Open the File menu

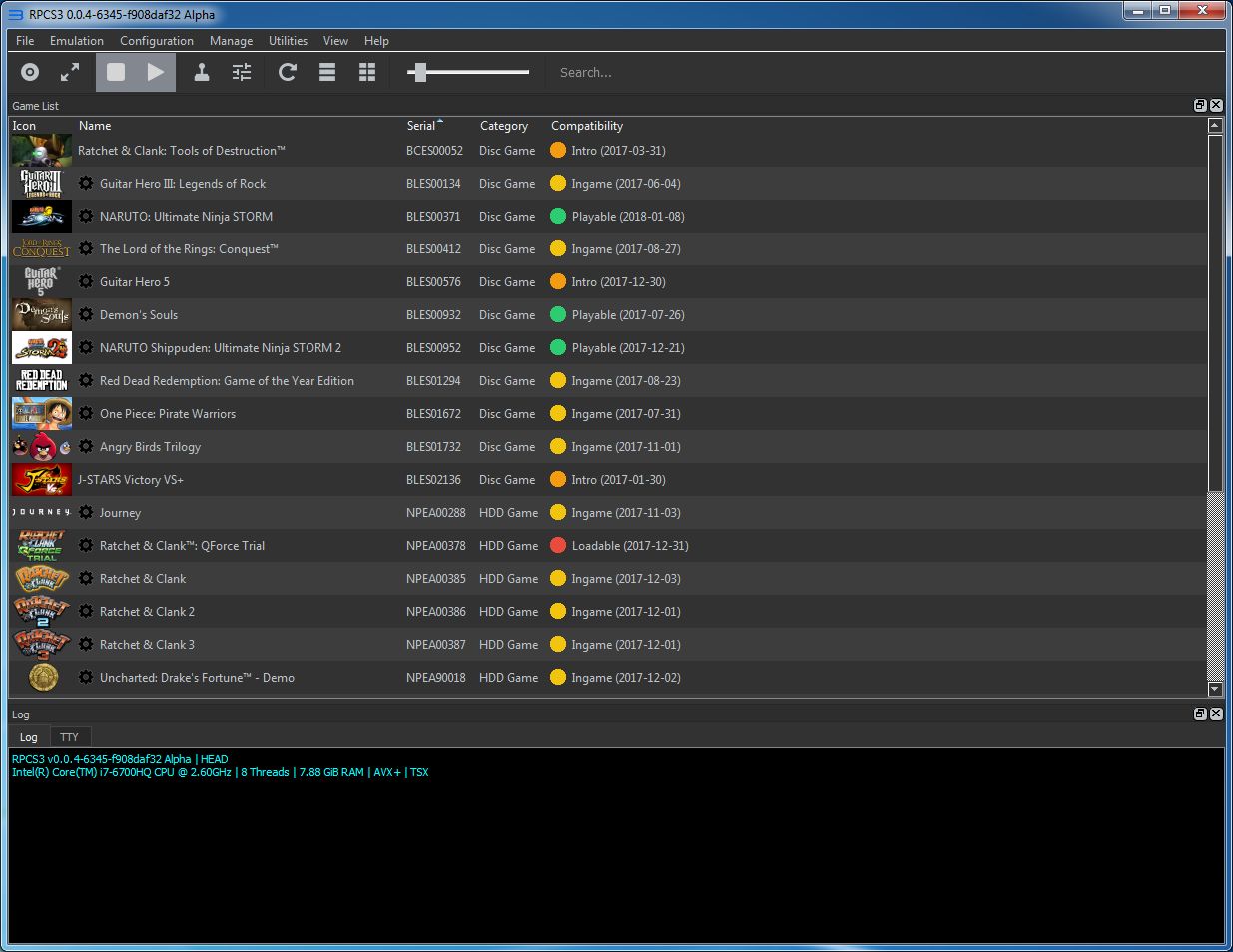click(x=25, y=41)
